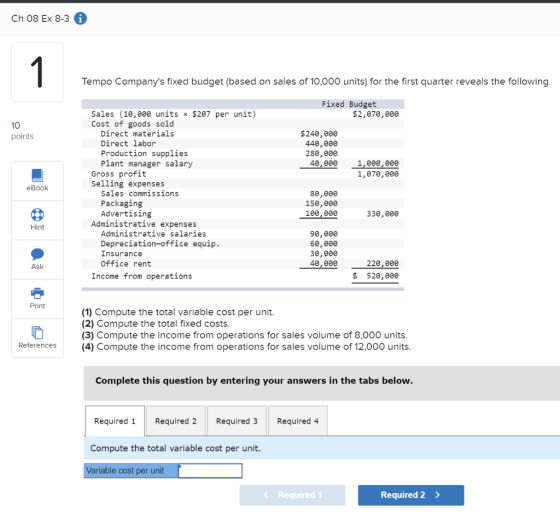Click the Advertising value 100,000

[321, 214]
